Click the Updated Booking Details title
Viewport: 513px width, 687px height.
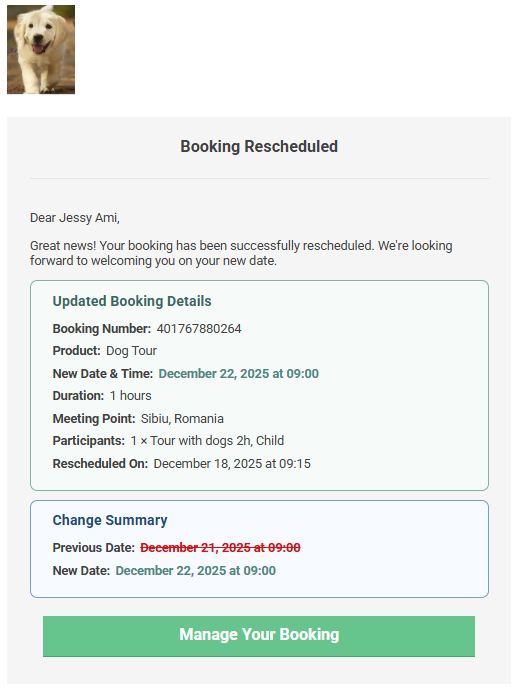pos(132,301)
